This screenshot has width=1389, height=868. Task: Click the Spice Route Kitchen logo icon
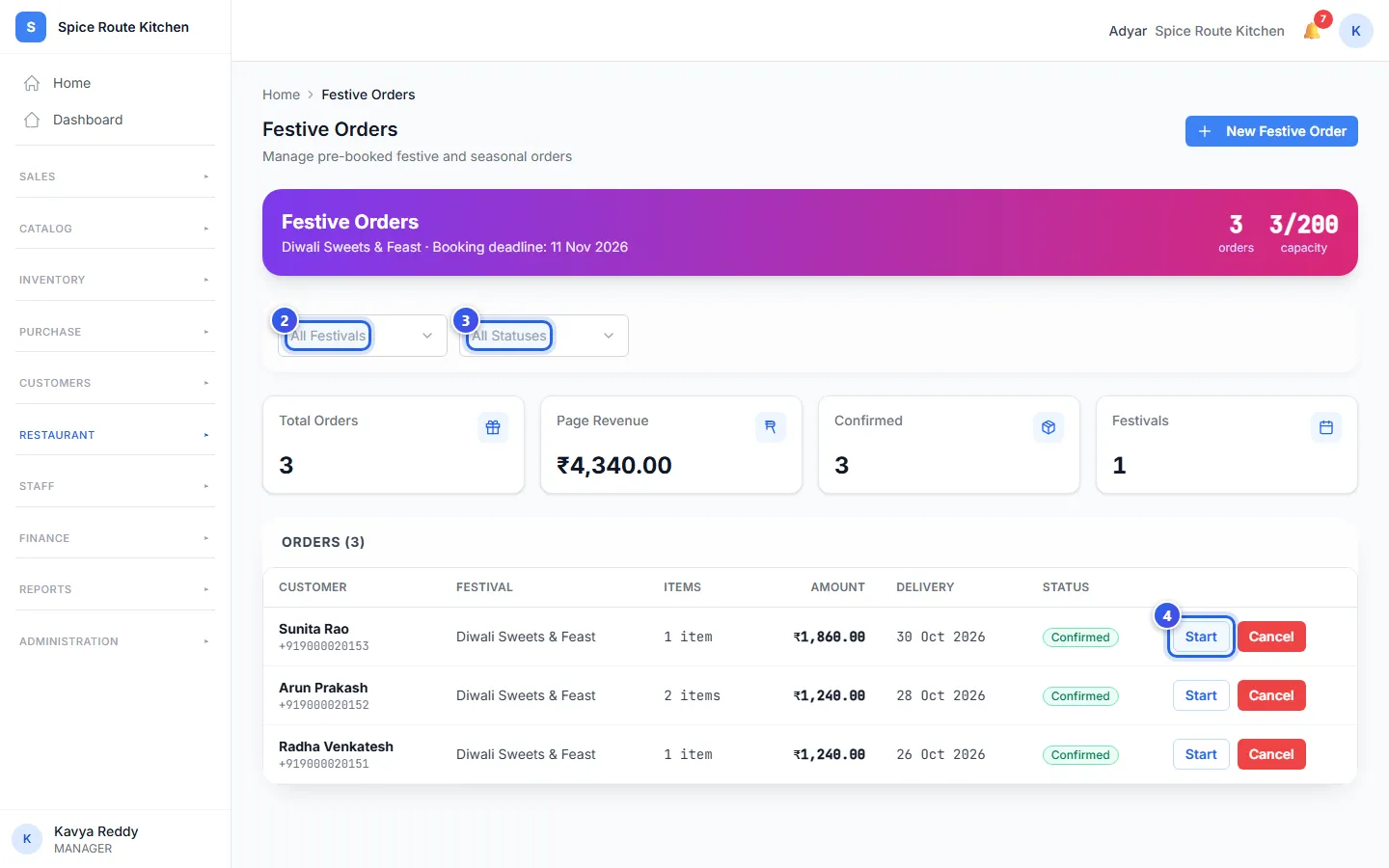(x=31, y=27)
